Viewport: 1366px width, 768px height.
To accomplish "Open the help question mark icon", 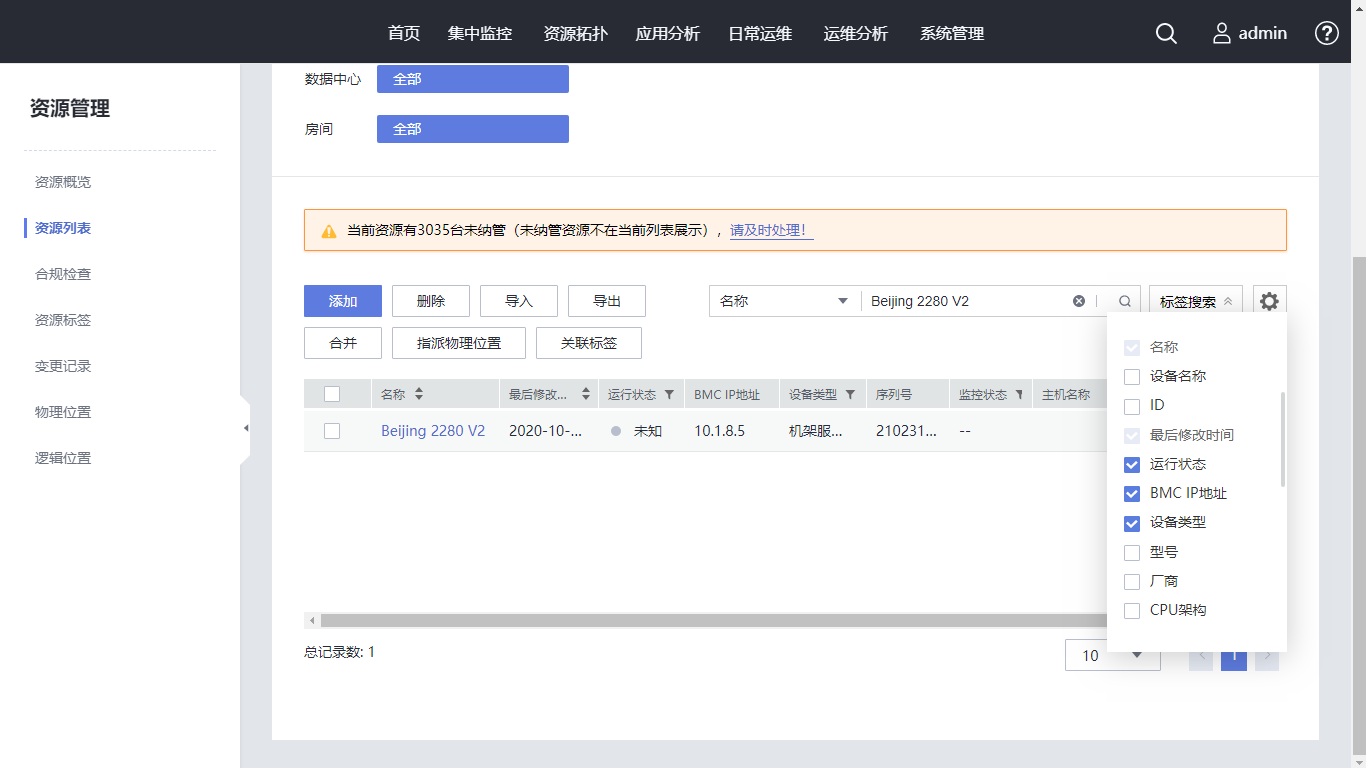I will [x=1326, y=33].
